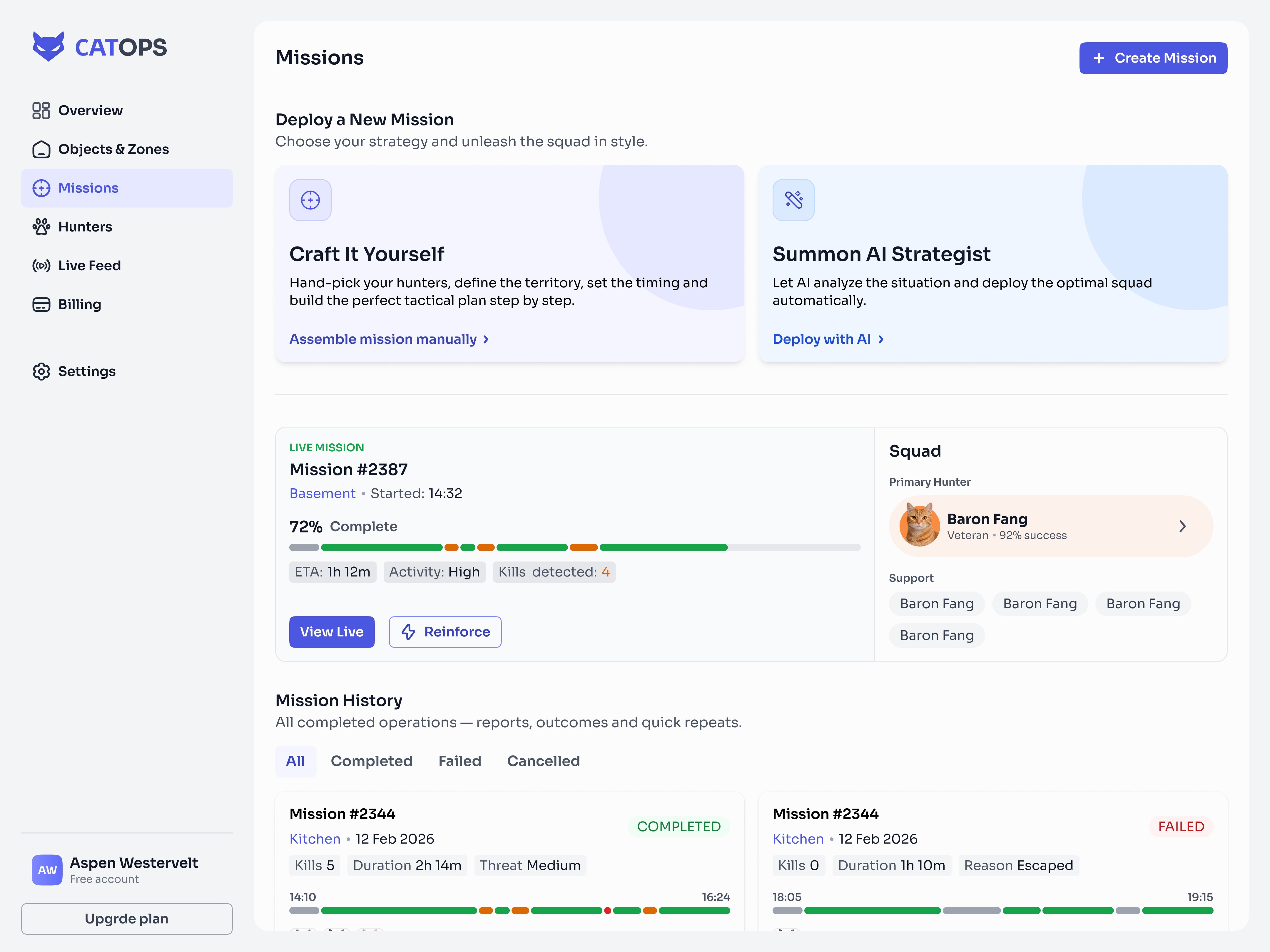Go to Objects & Zones
The image size is (1270, 952).
(127, 149)
